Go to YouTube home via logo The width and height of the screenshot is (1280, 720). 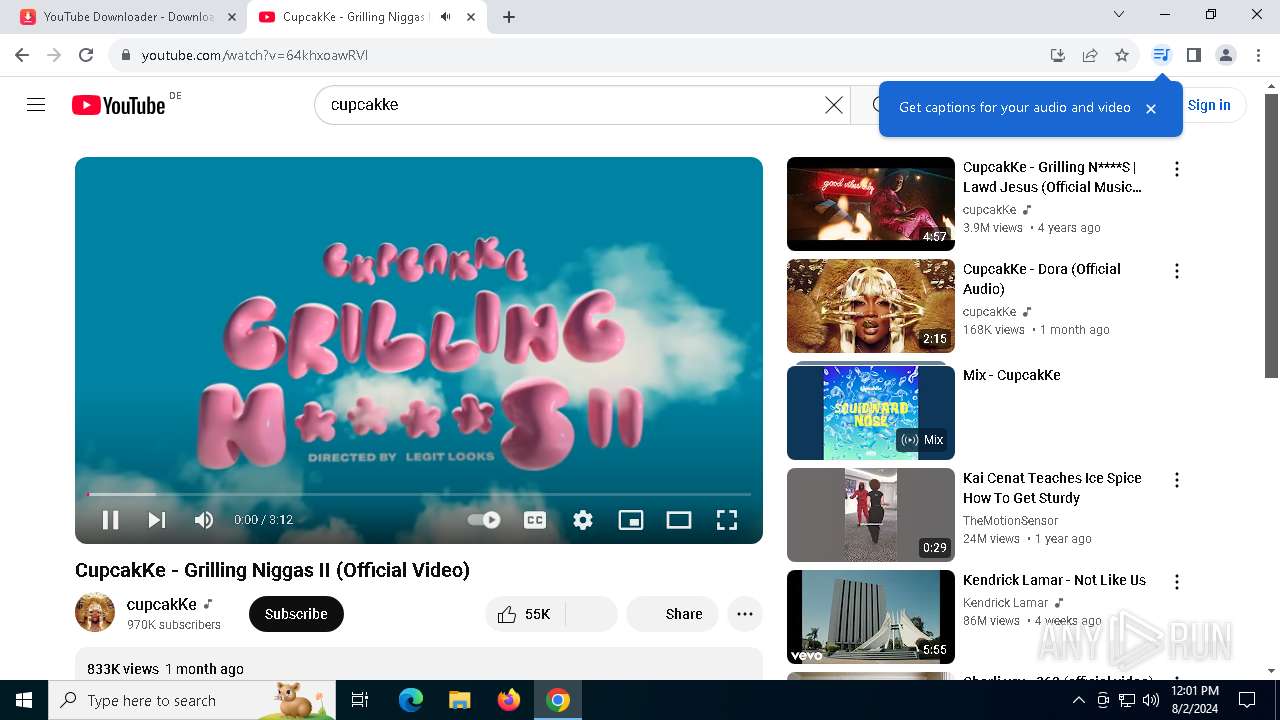tap(118, 105)
